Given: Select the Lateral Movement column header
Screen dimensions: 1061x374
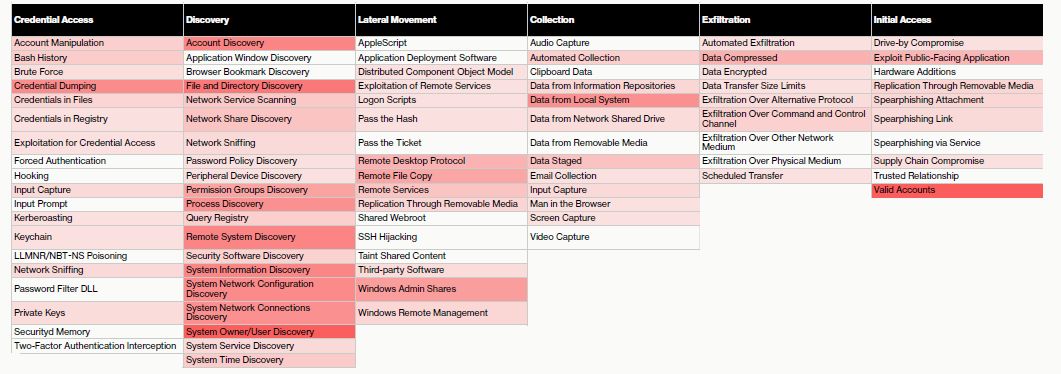Looking at the screenshot, I should tap(441, 20).
